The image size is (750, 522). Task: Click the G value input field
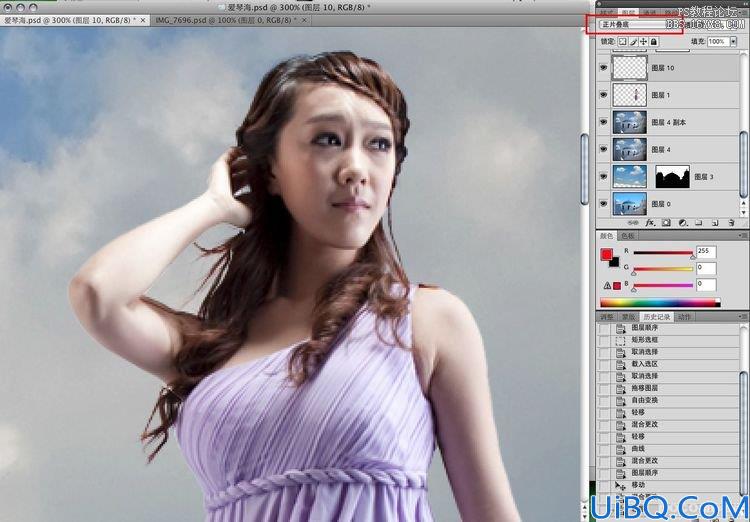point(706,268)
